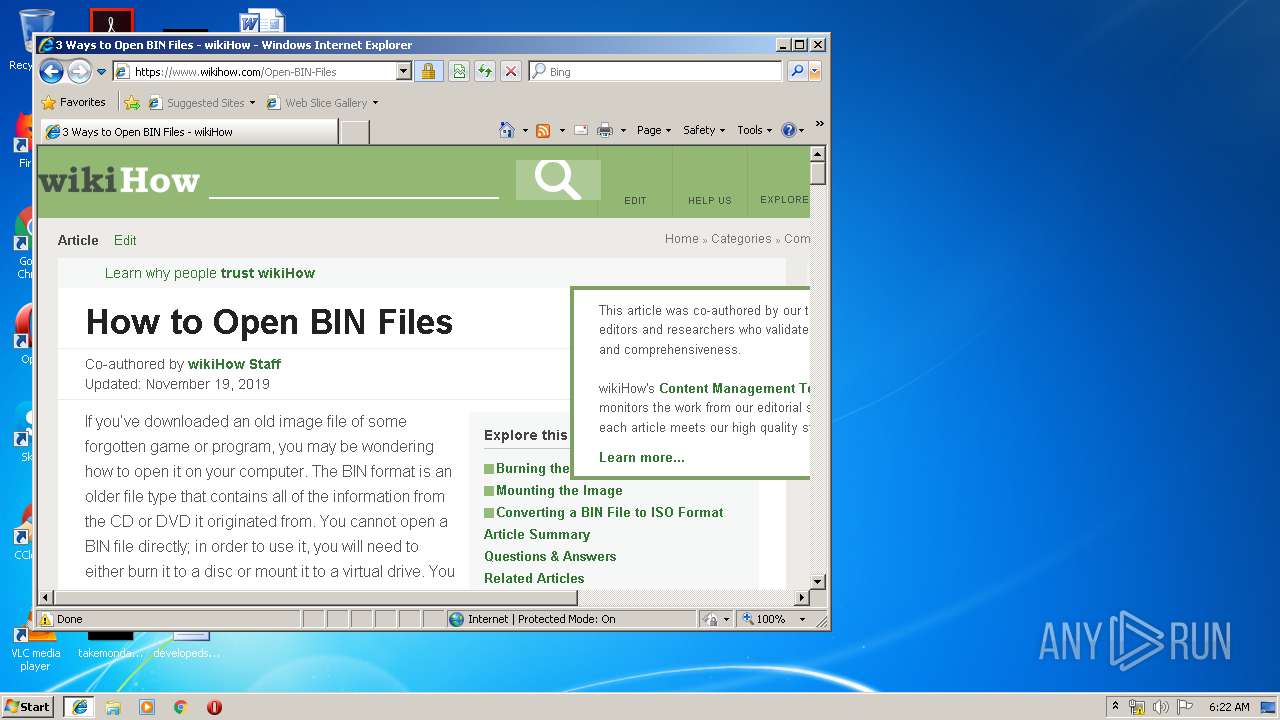Click the Categories breadcrumb link
Screen dimensions: 1280x720
tap(741, 239)
